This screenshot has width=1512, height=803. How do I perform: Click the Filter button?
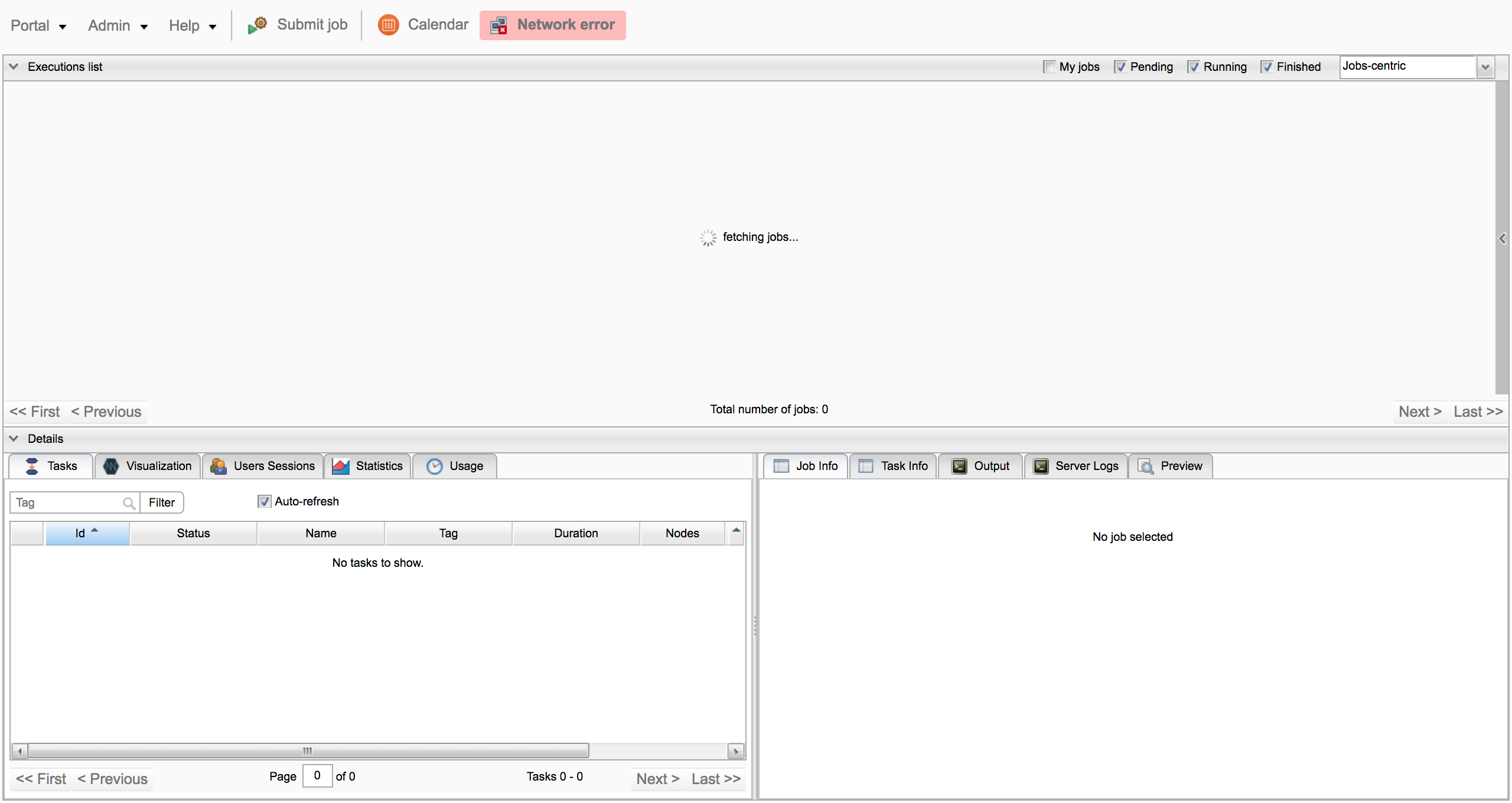click(162, 502)
